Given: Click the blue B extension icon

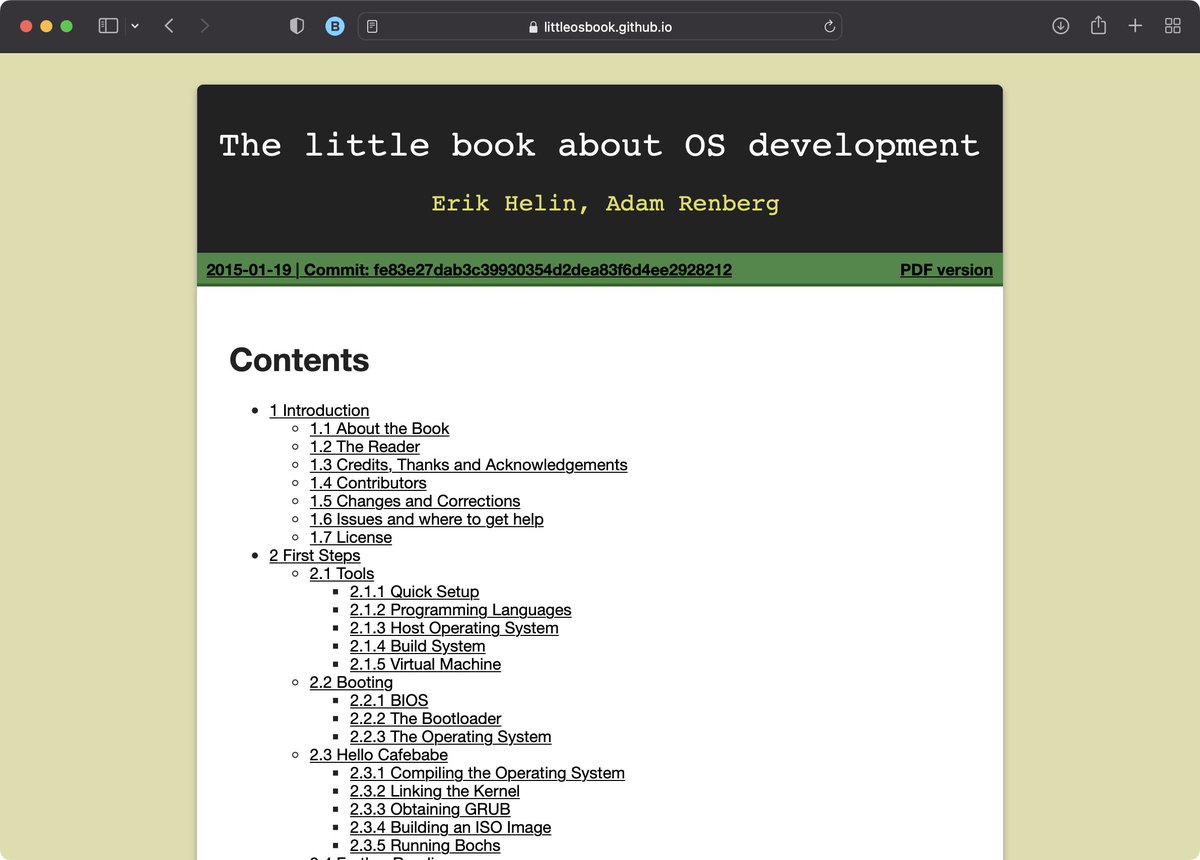Looking at the screenshot, I should click(335, 27).
